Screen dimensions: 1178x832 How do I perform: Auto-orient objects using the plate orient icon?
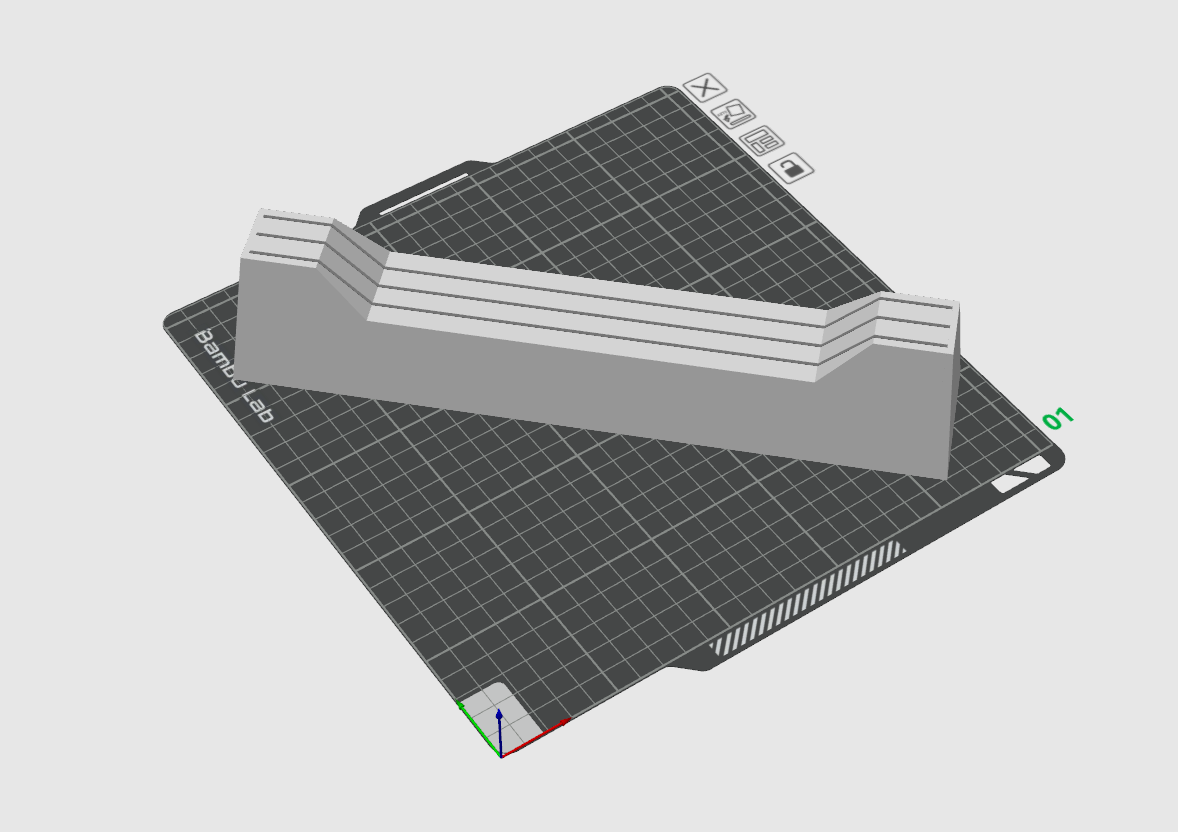pos(733,114)
